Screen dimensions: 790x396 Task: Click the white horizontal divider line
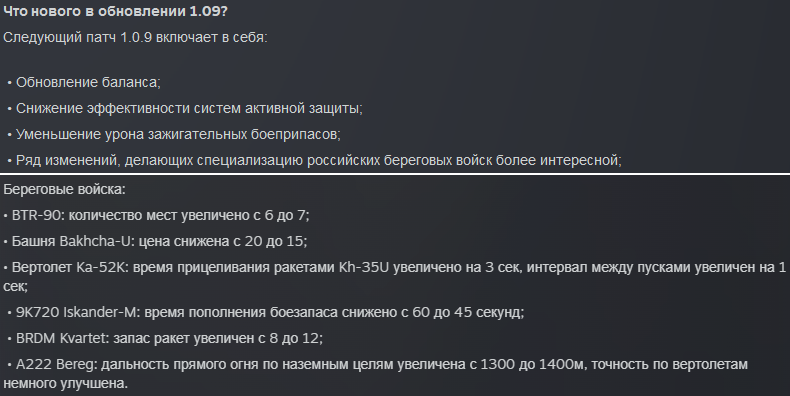coord(395,174)
